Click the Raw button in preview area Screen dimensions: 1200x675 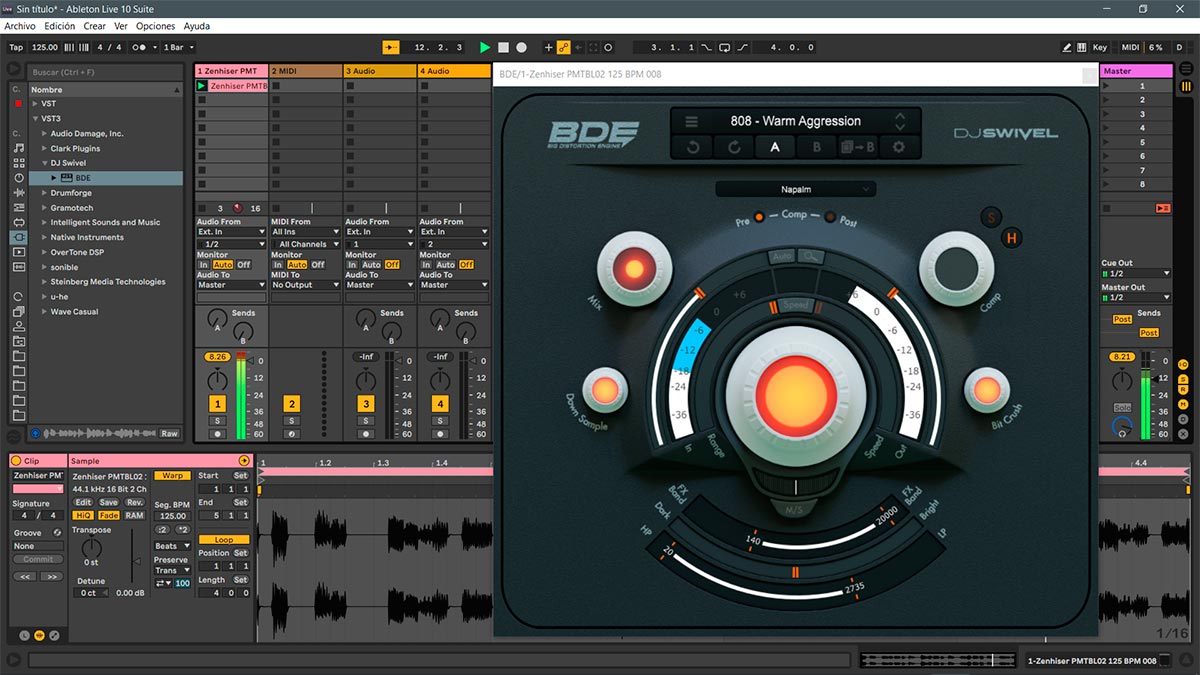(170, 433)
